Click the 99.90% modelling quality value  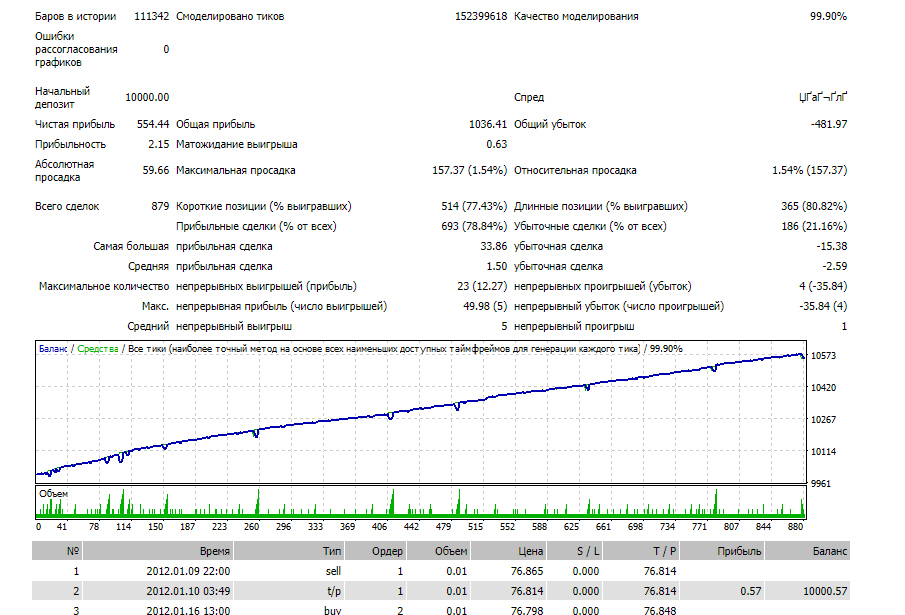pyautogui.click(x=828, y=16)
